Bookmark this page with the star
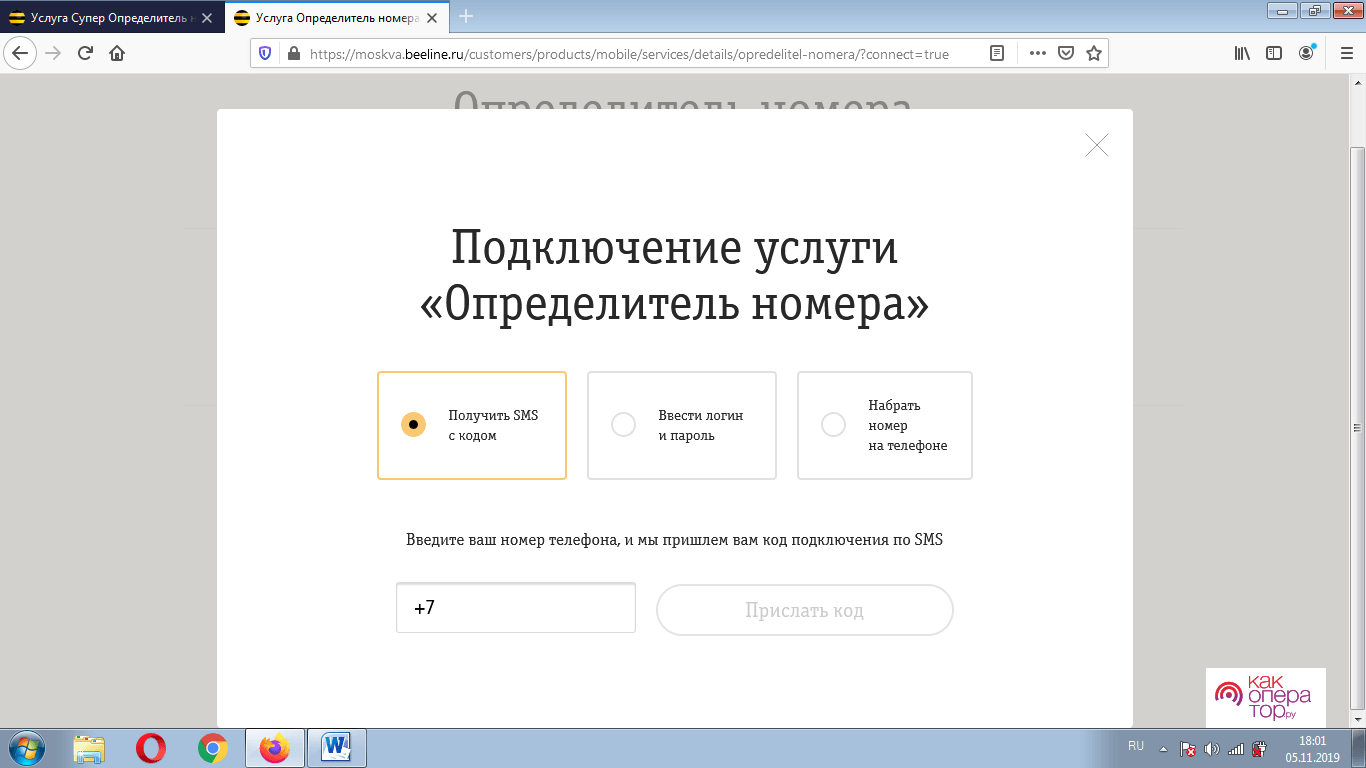 1094,54
